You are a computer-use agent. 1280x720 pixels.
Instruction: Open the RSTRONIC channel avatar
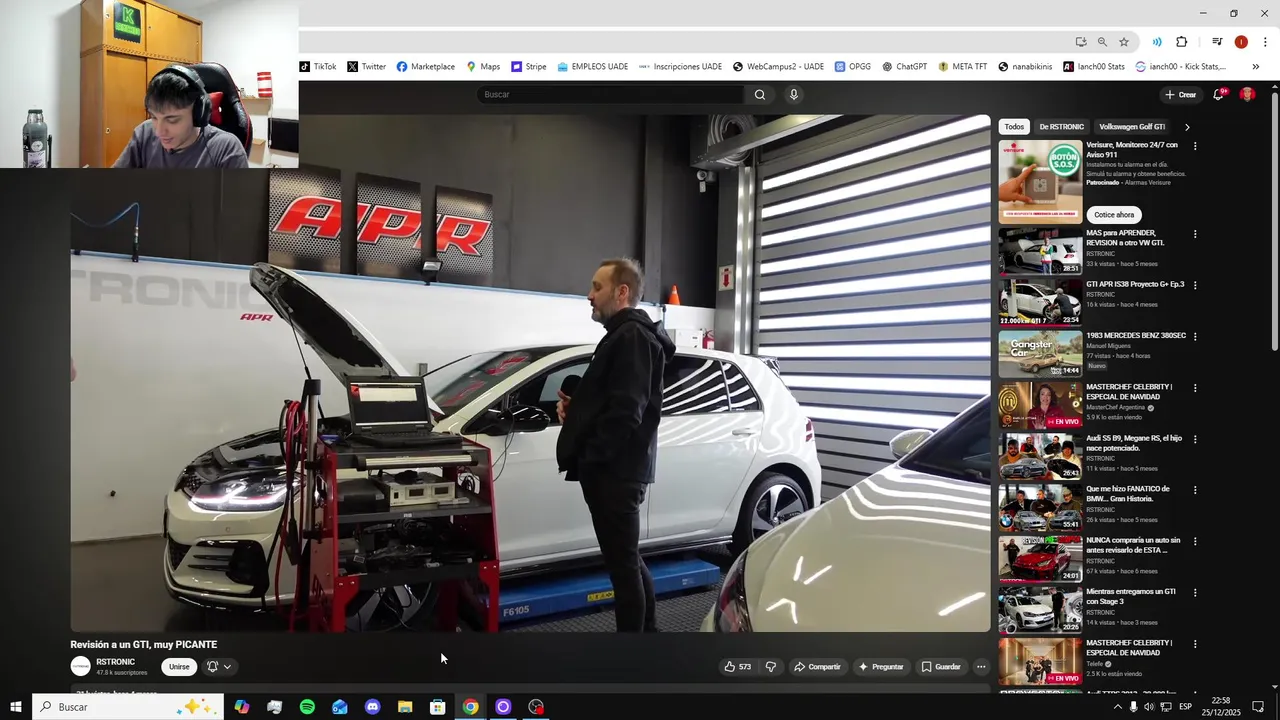(81, 666)
